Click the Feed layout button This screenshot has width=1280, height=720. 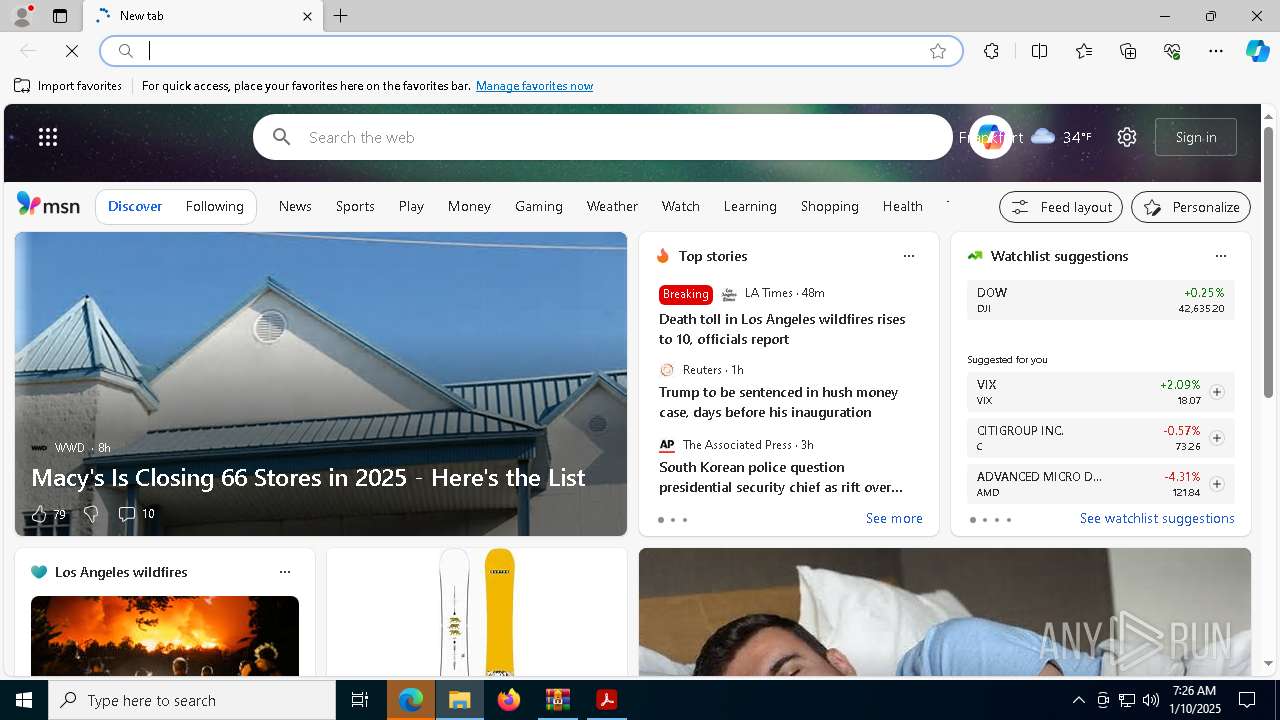(x=1061, y=207)
